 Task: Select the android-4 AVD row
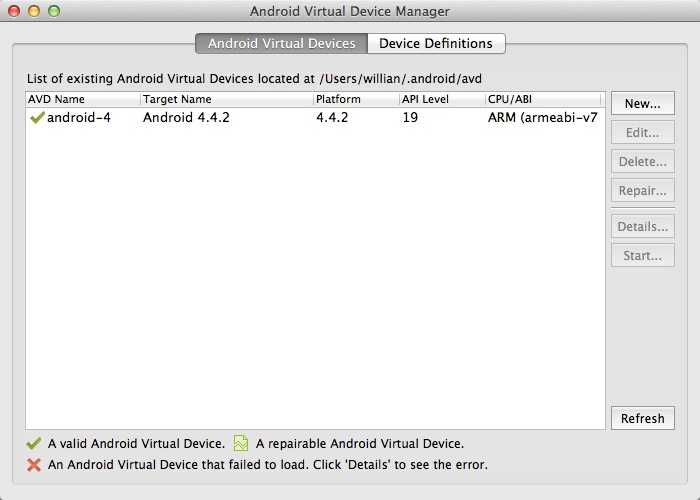point(315,117)
